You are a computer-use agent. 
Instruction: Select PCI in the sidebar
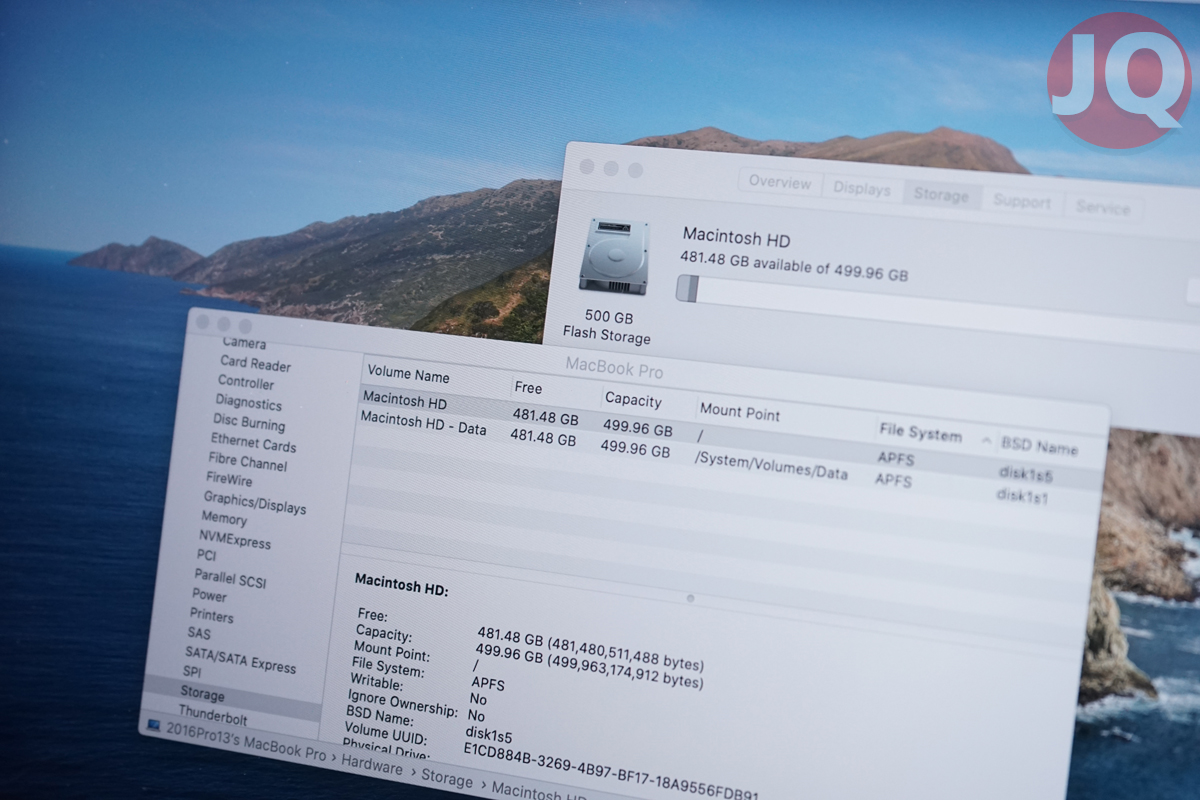pyautogui.click(x=206, y=555)
